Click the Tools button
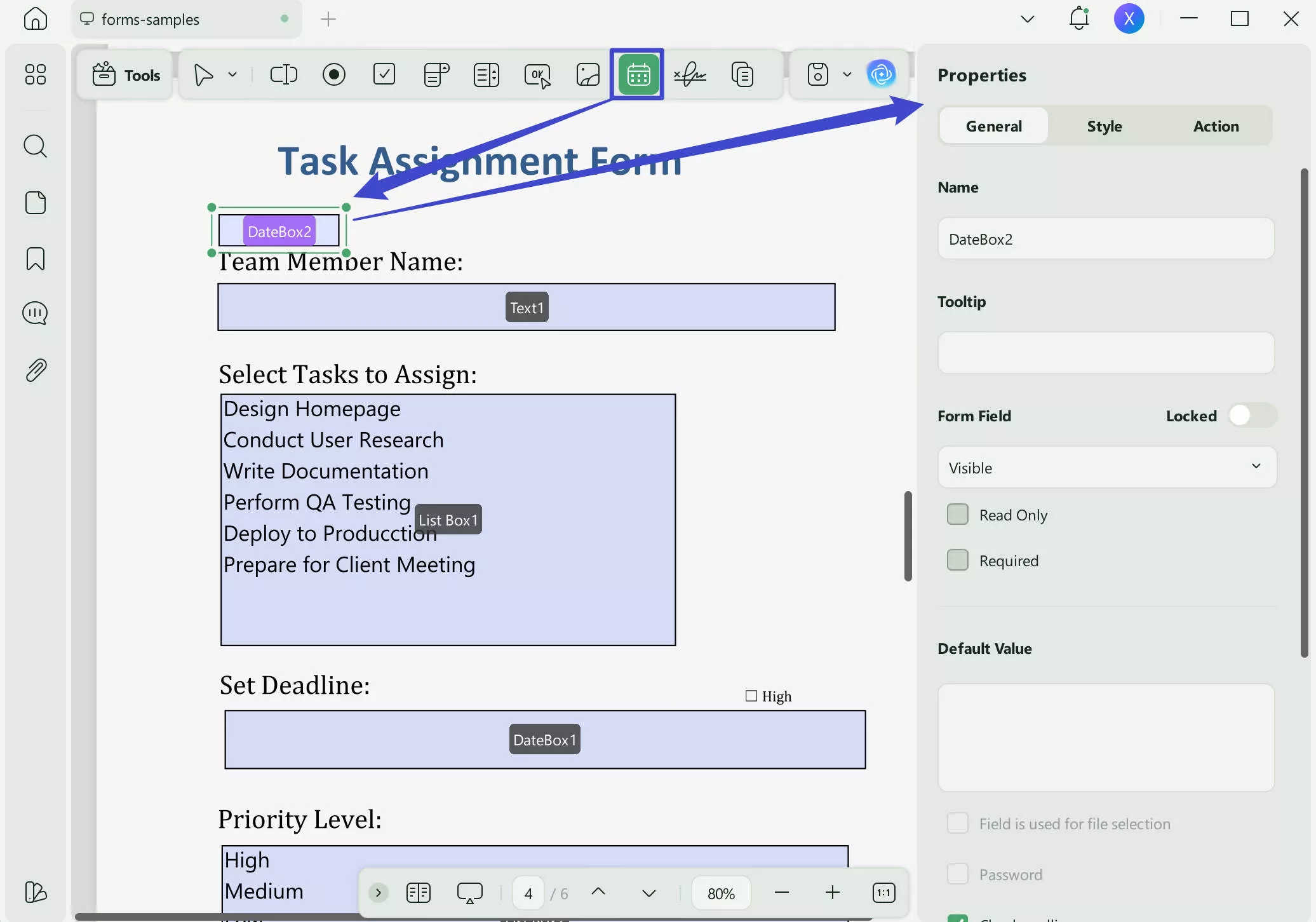The height and width of the screenshot is (922, 1316). pos(126,75)
